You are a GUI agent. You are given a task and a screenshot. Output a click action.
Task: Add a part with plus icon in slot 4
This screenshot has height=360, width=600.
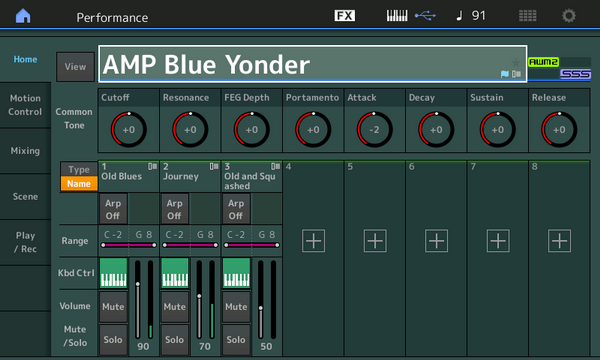click(313, 241)
